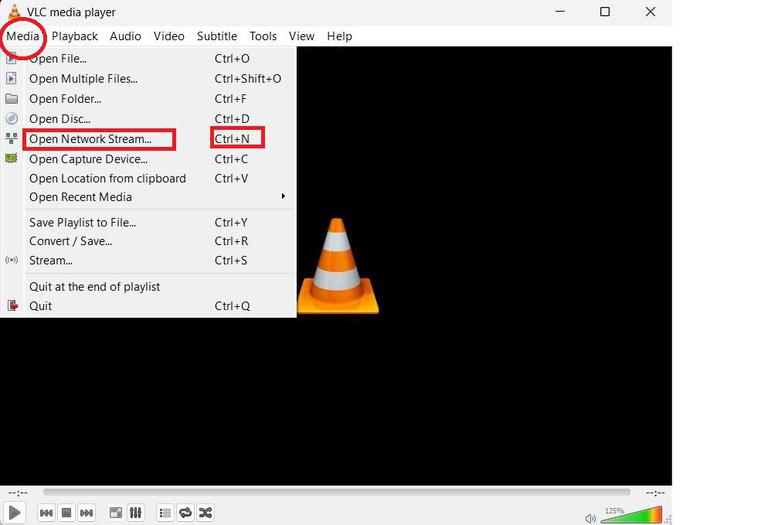Maximize the VLC media player window
The image size is (768, 525).
click(605, 11)
